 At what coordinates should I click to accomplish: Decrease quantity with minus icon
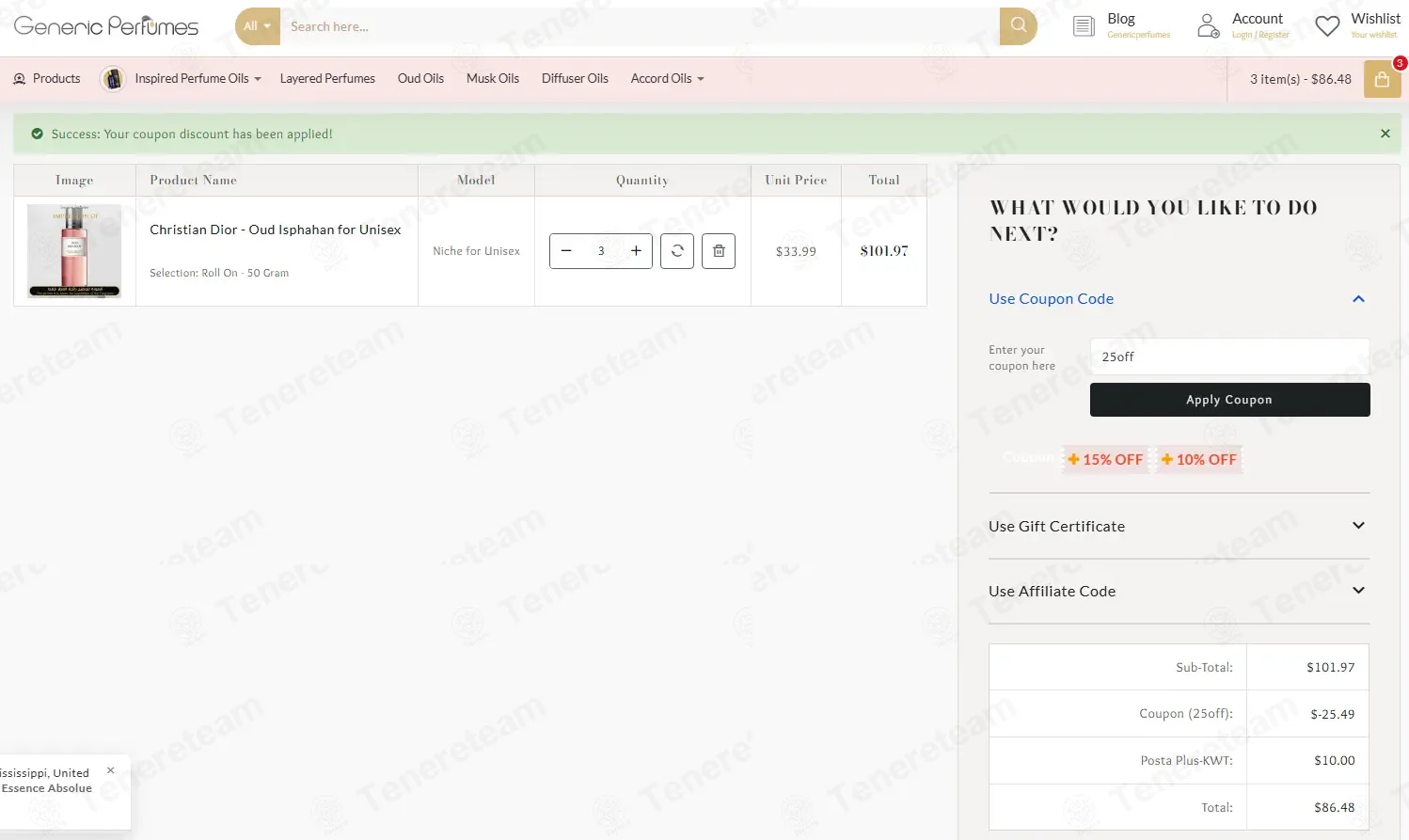click(x=566, y=251)
